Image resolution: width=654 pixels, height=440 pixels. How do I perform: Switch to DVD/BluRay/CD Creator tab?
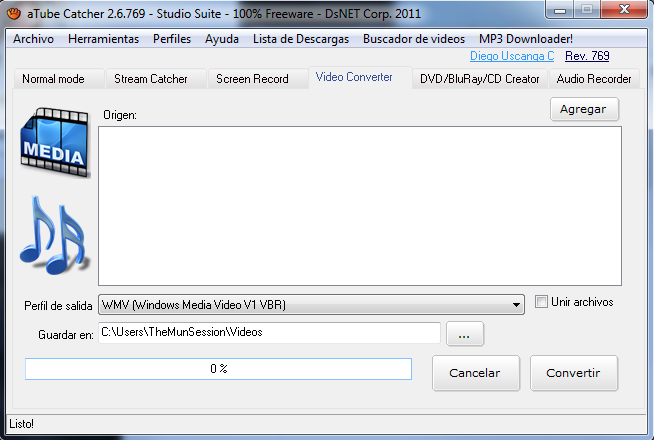coord(480,79)
